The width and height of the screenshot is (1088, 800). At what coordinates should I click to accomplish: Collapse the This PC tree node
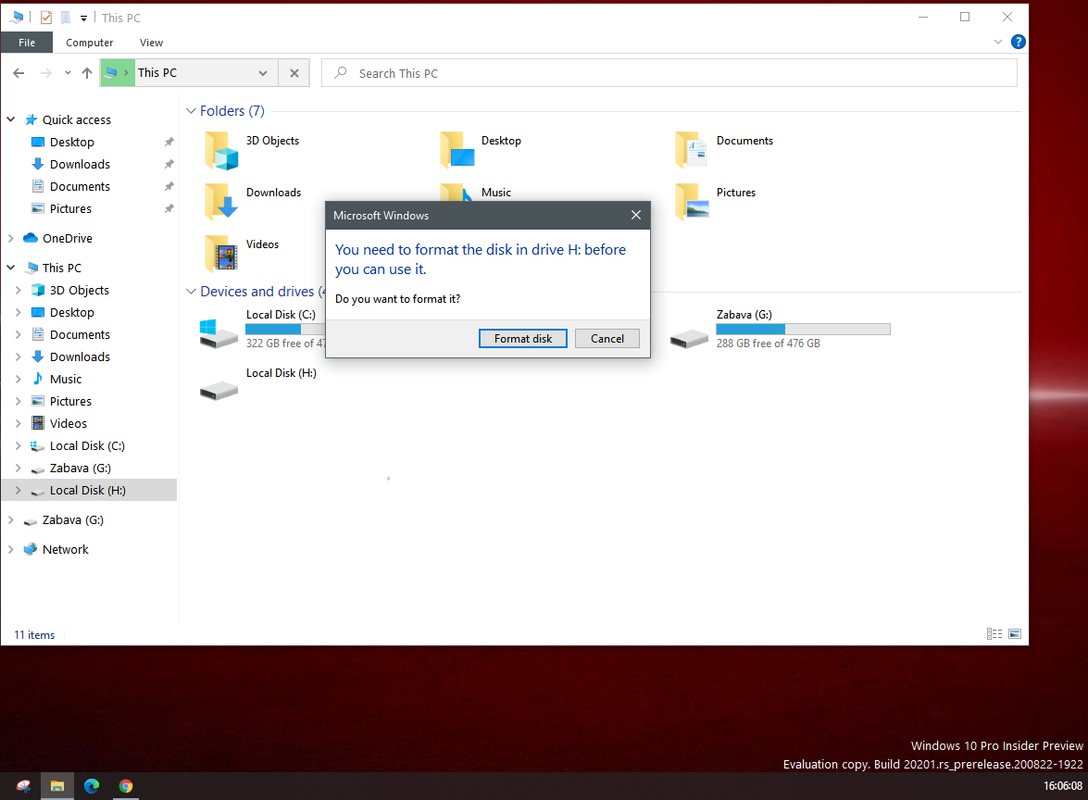(x=11, y=268)
